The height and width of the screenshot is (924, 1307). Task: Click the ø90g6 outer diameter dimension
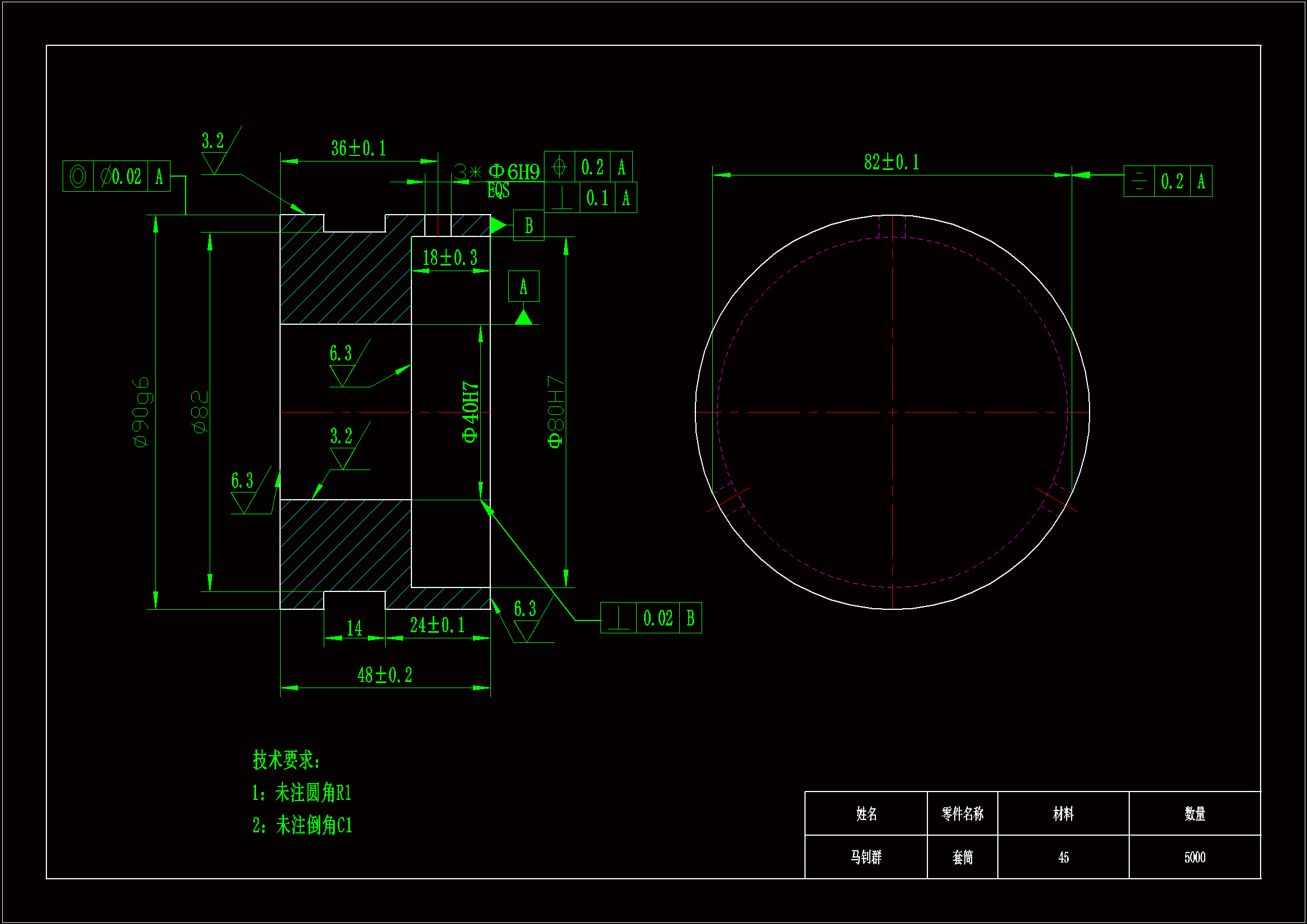[x=141, y=411]
